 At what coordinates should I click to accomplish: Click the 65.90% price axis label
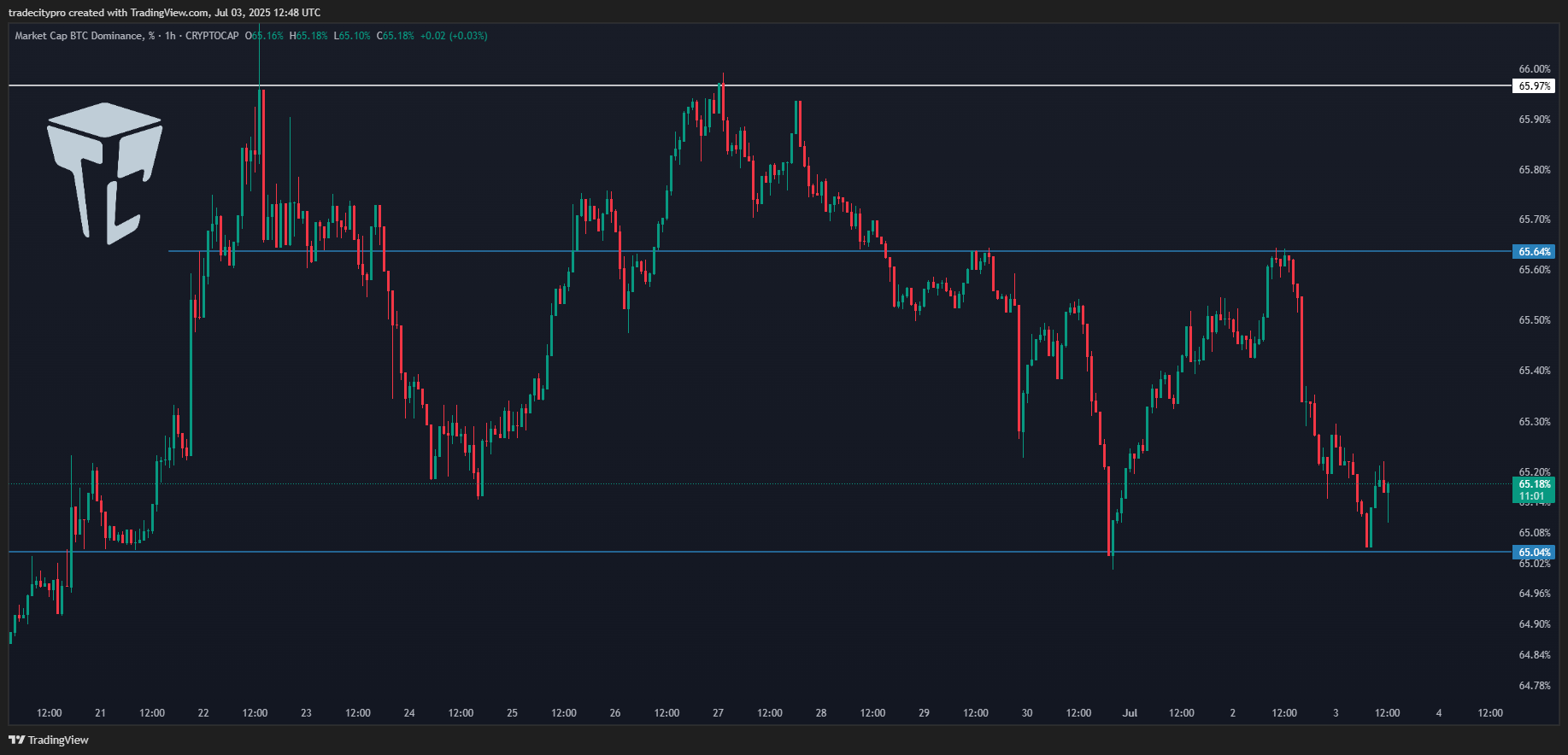coord(1535,120)
